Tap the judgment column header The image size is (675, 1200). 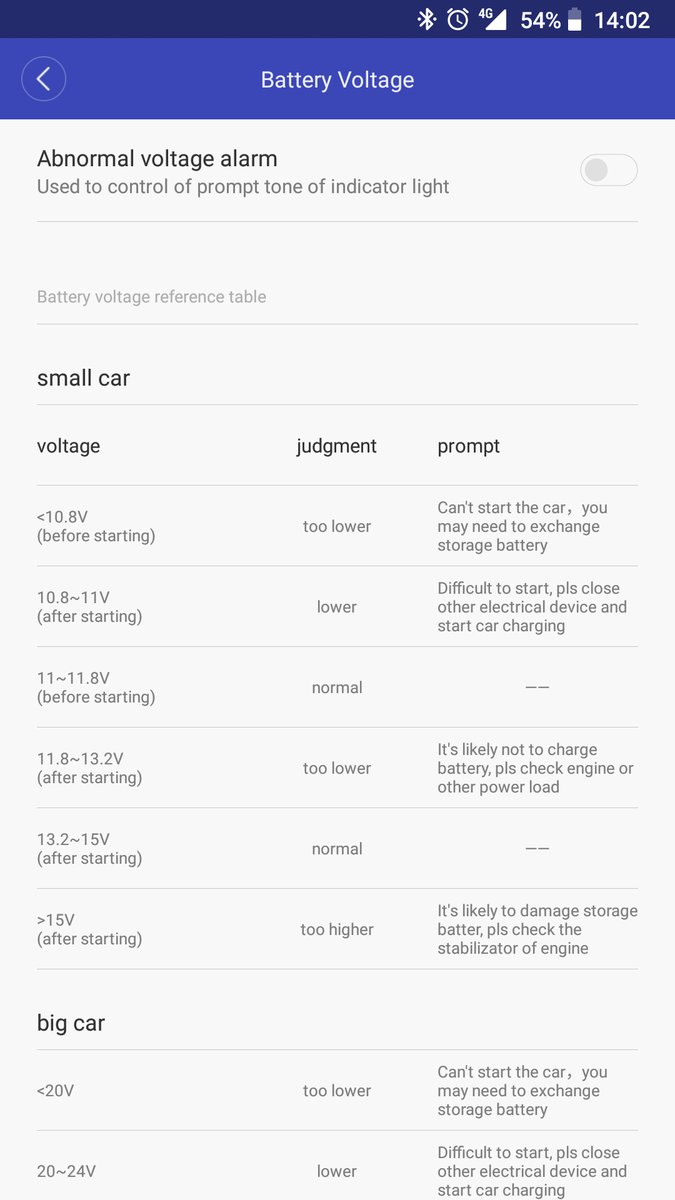(337, 446)
